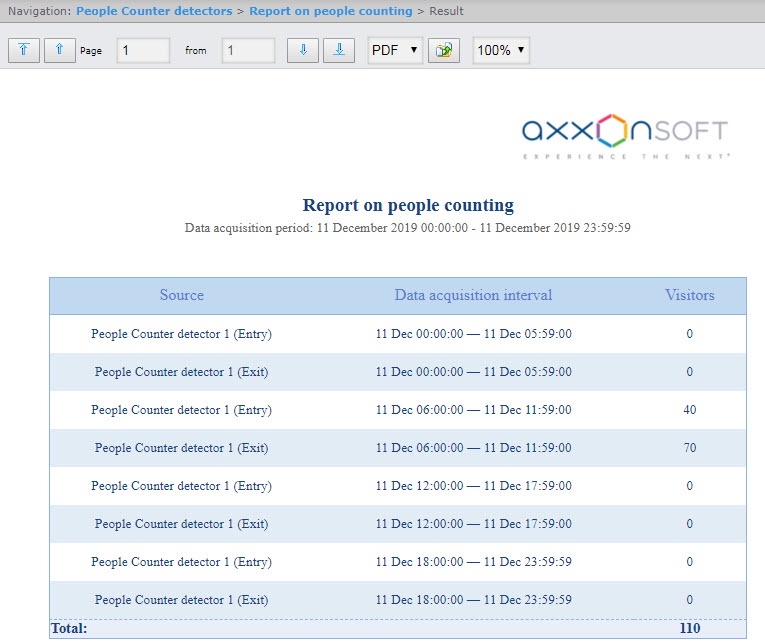Viewport: 765px width, 643px height.
Task: Go to the first page of report
Action: coord(24,51)
